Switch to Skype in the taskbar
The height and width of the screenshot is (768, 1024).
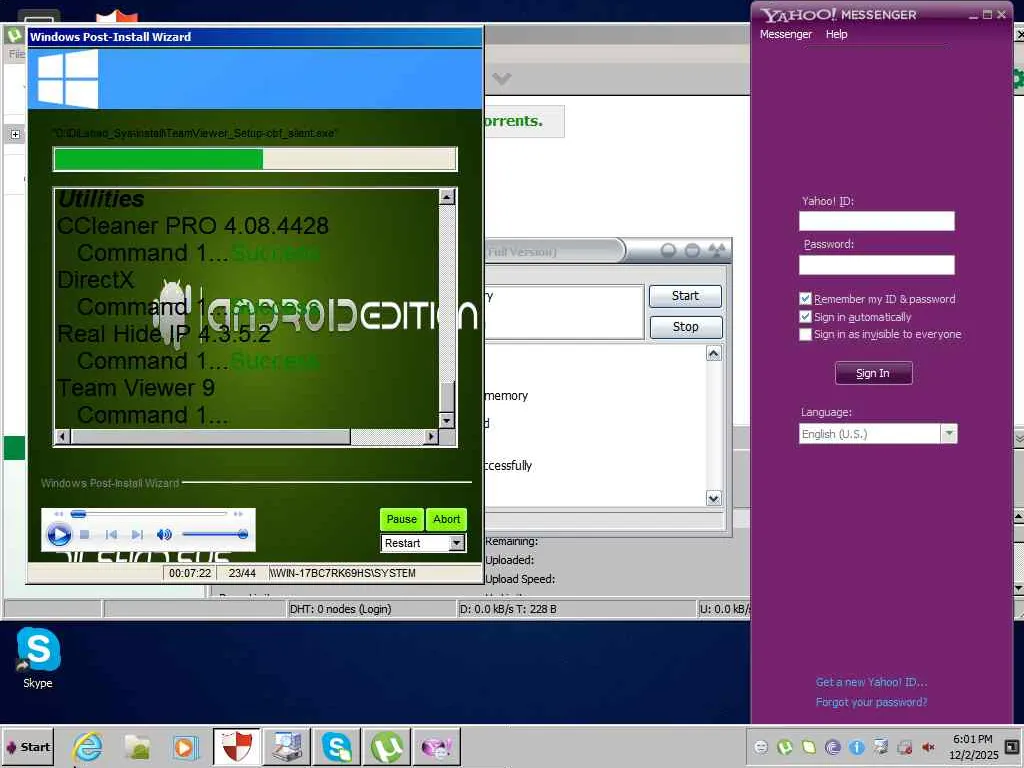point(337,747)
